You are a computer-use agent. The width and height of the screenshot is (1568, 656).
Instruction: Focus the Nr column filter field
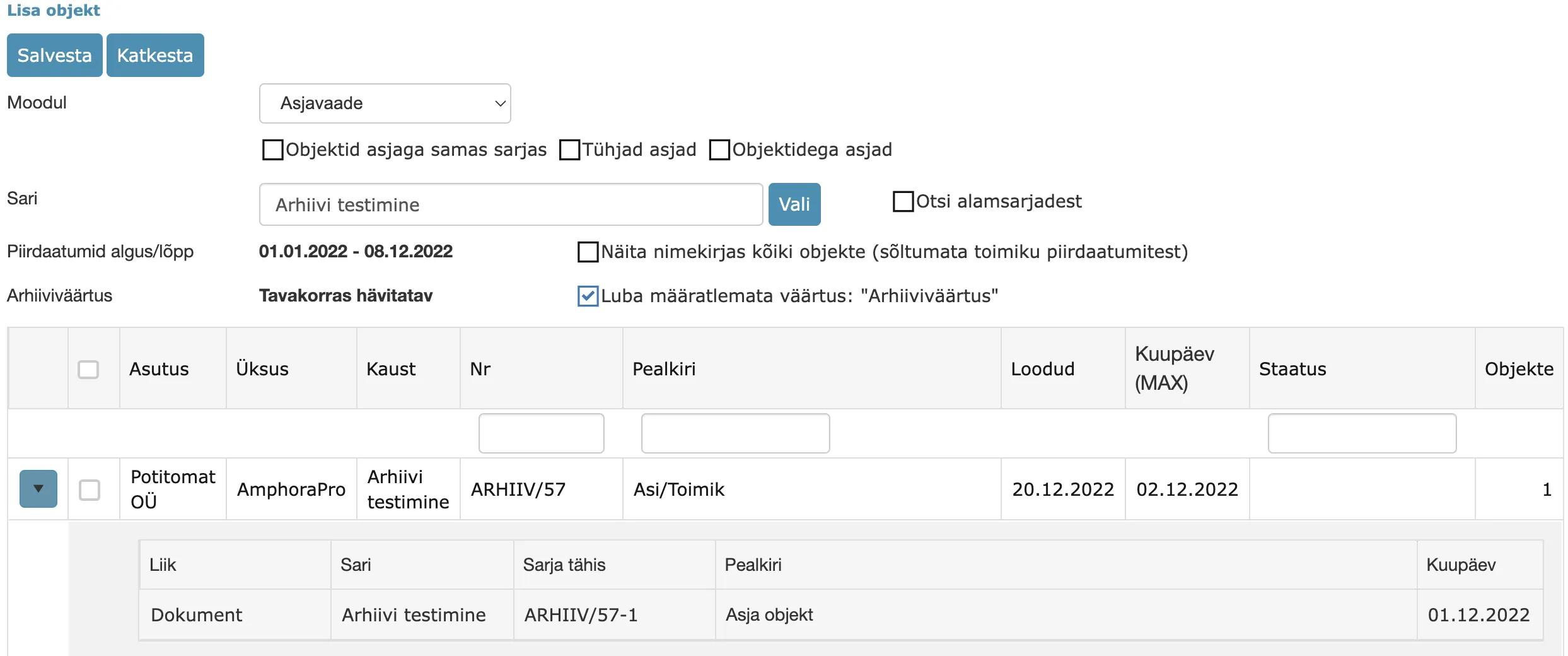[x=541, y=433]
